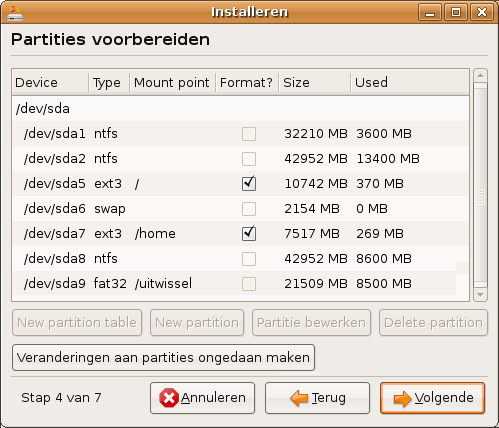The image size is (499, 428).
Task: Click the New partition button
Action: (197, 323)
